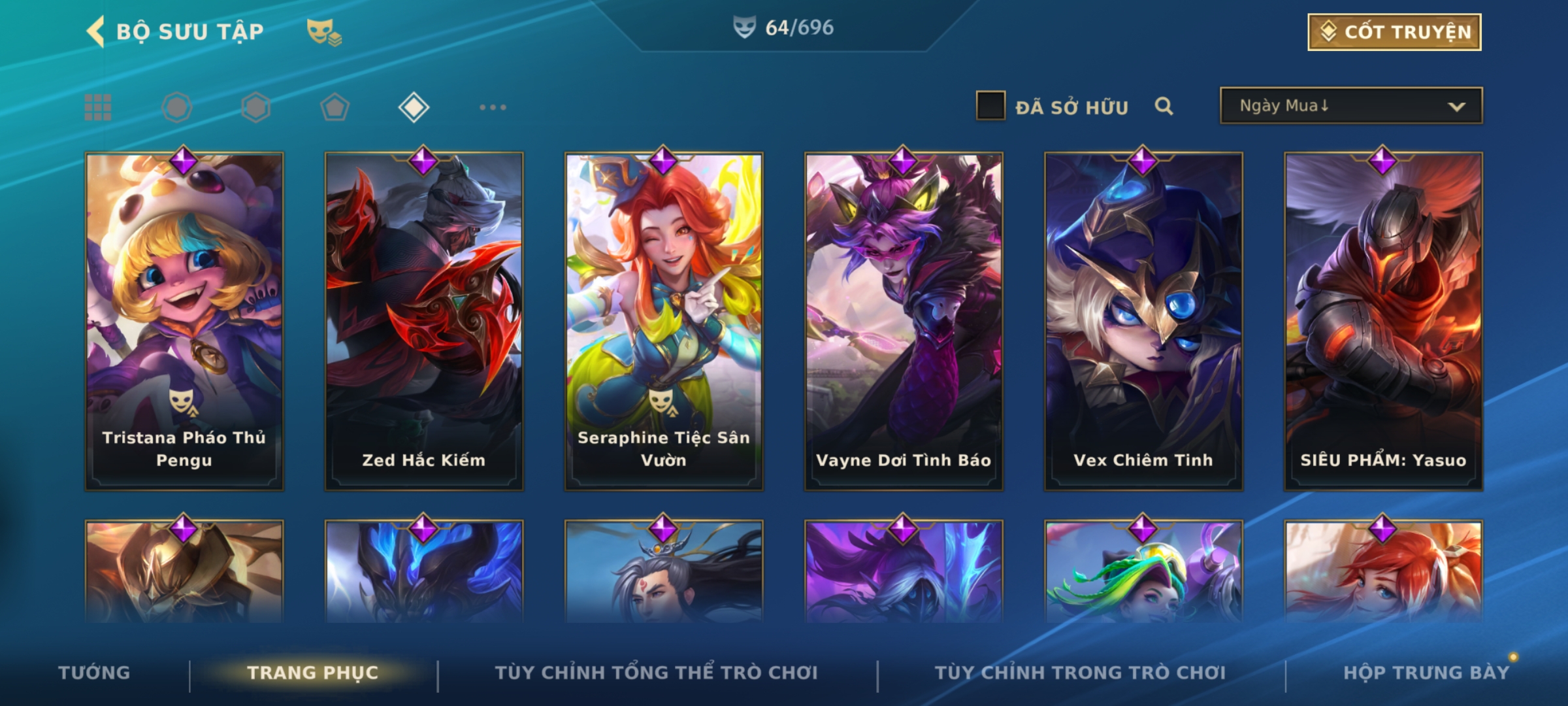Screen dimensions: 1568x706
Task: Open the Tùy Chỉnh Trong Trò Chơi tab
Action: tap(1080, 673)
